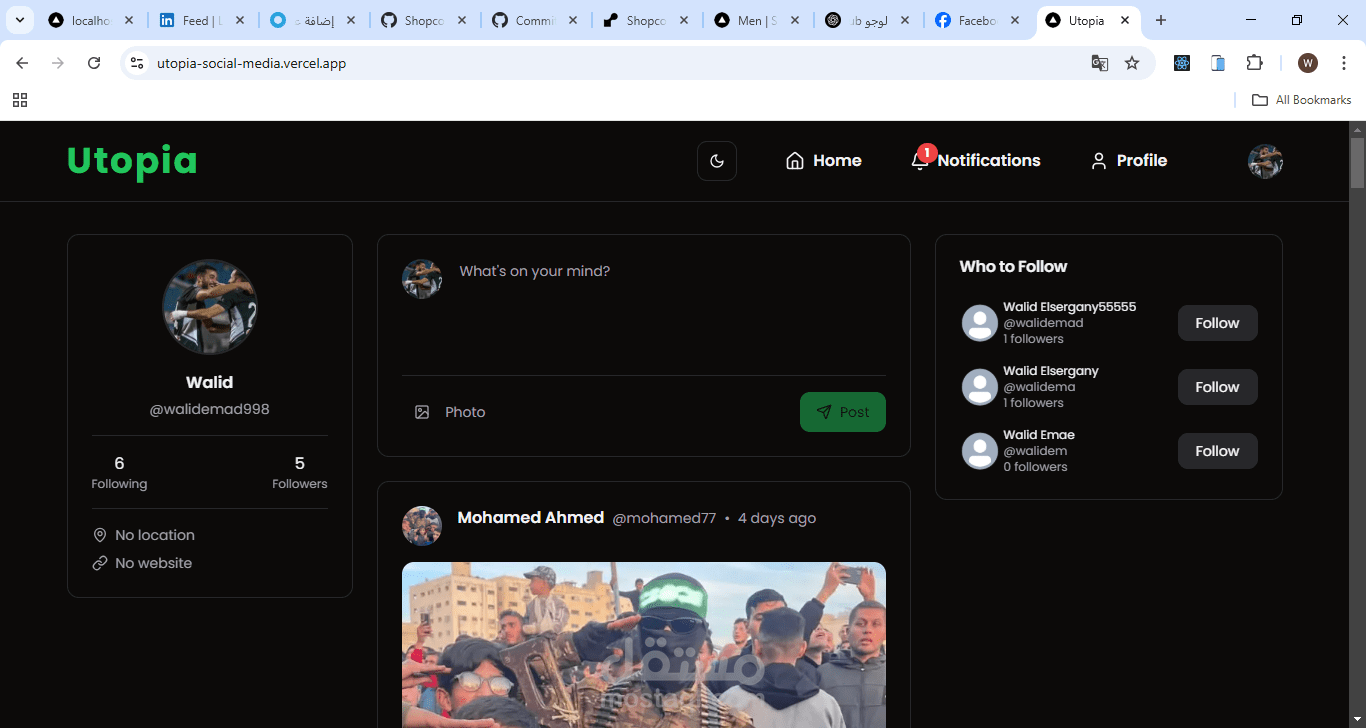1366x728 pixels.
Task: Open the All Bookmarks folder
Action: (1302, 100)
